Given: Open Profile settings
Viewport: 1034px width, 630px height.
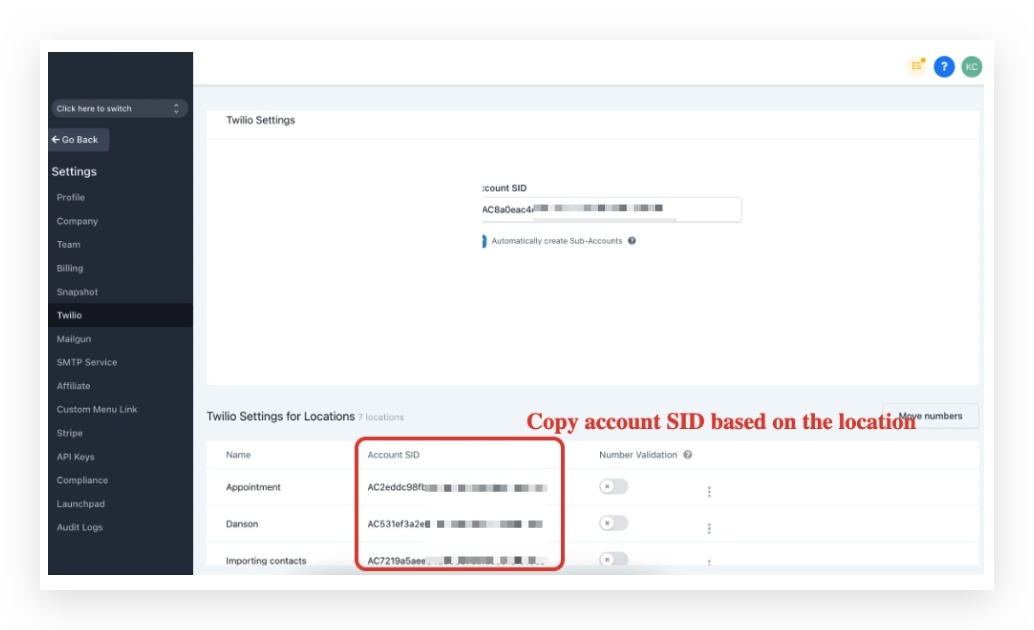Looking at the screenshot, I should point(71,197).
